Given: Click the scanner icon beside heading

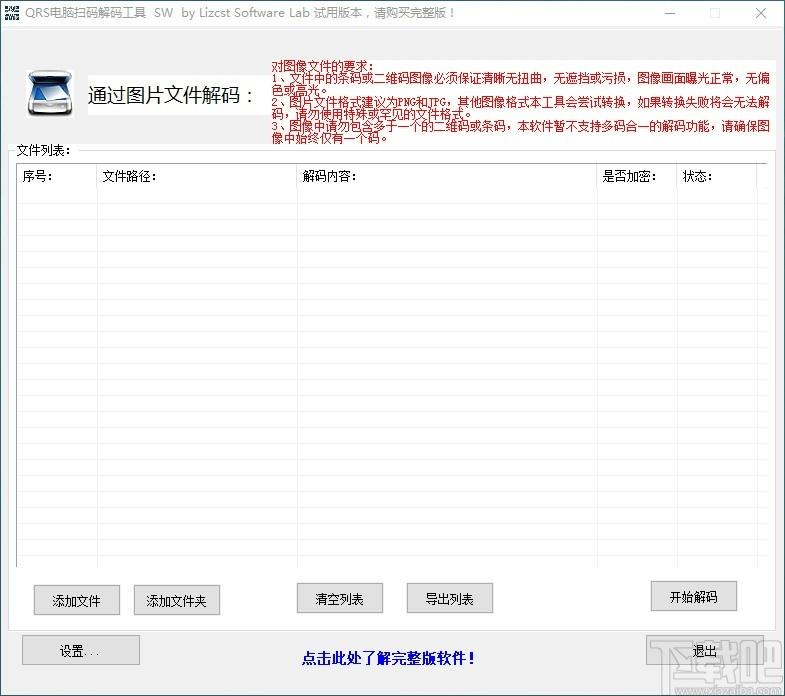Looking at the screenshot, I should click(50, 93).
